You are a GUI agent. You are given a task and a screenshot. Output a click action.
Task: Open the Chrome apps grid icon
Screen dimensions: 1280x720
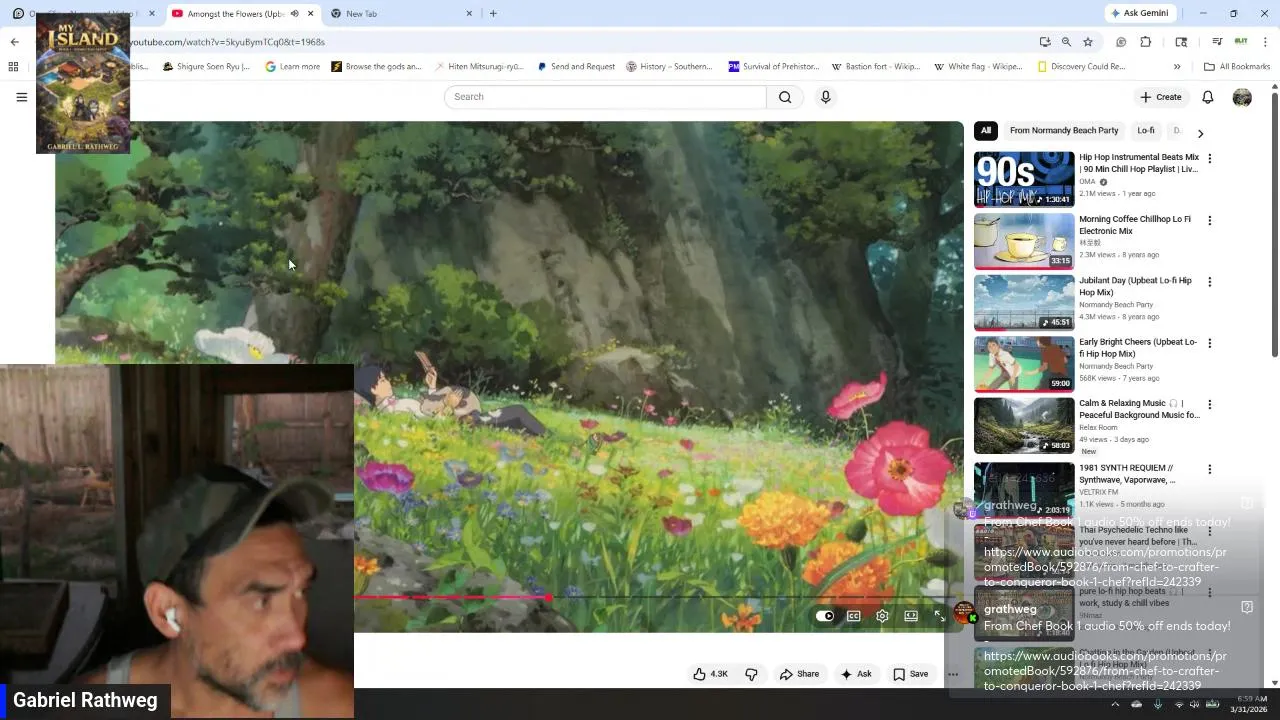[13, 67]
